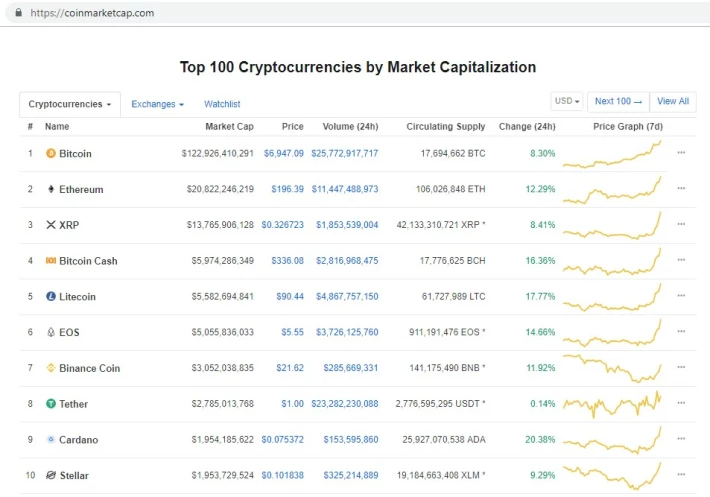Image resolution: width=710 pixels, height=497 pixels.
Task: Open the USD currency selector
Action: pos(567,101)
